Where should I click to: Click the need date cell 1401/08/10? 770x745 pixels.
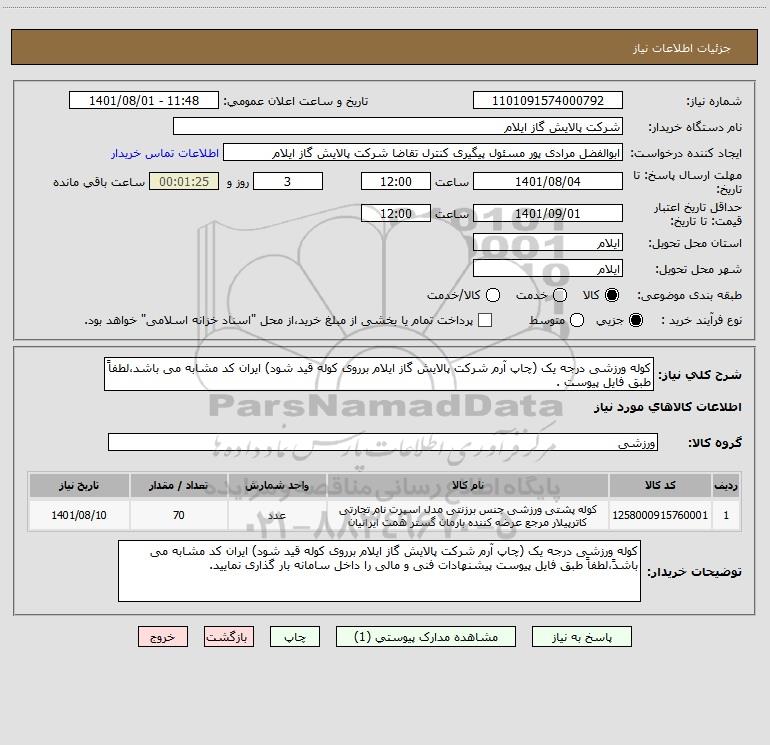[x=79, y=515]
